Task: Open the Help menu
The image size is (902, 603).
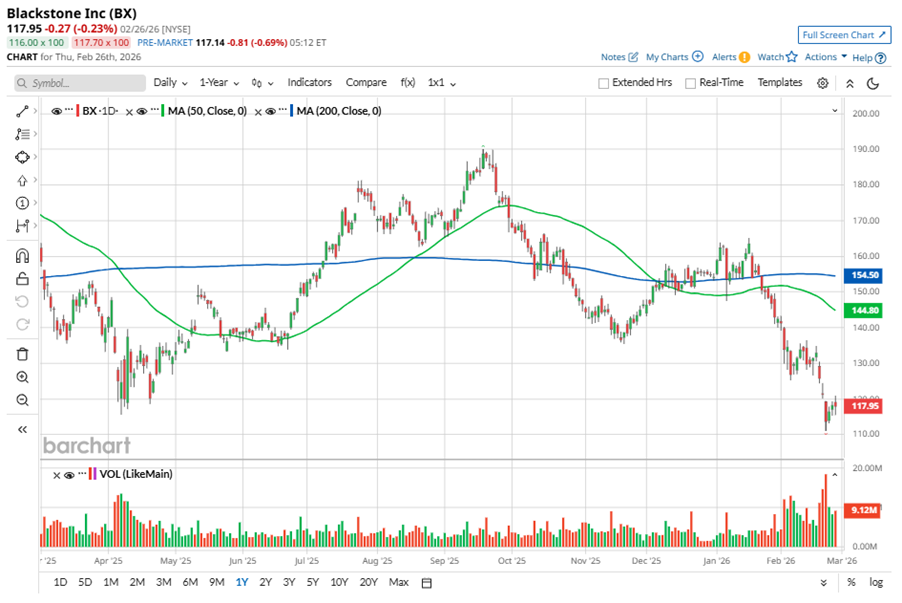Action: pos(869,58)
